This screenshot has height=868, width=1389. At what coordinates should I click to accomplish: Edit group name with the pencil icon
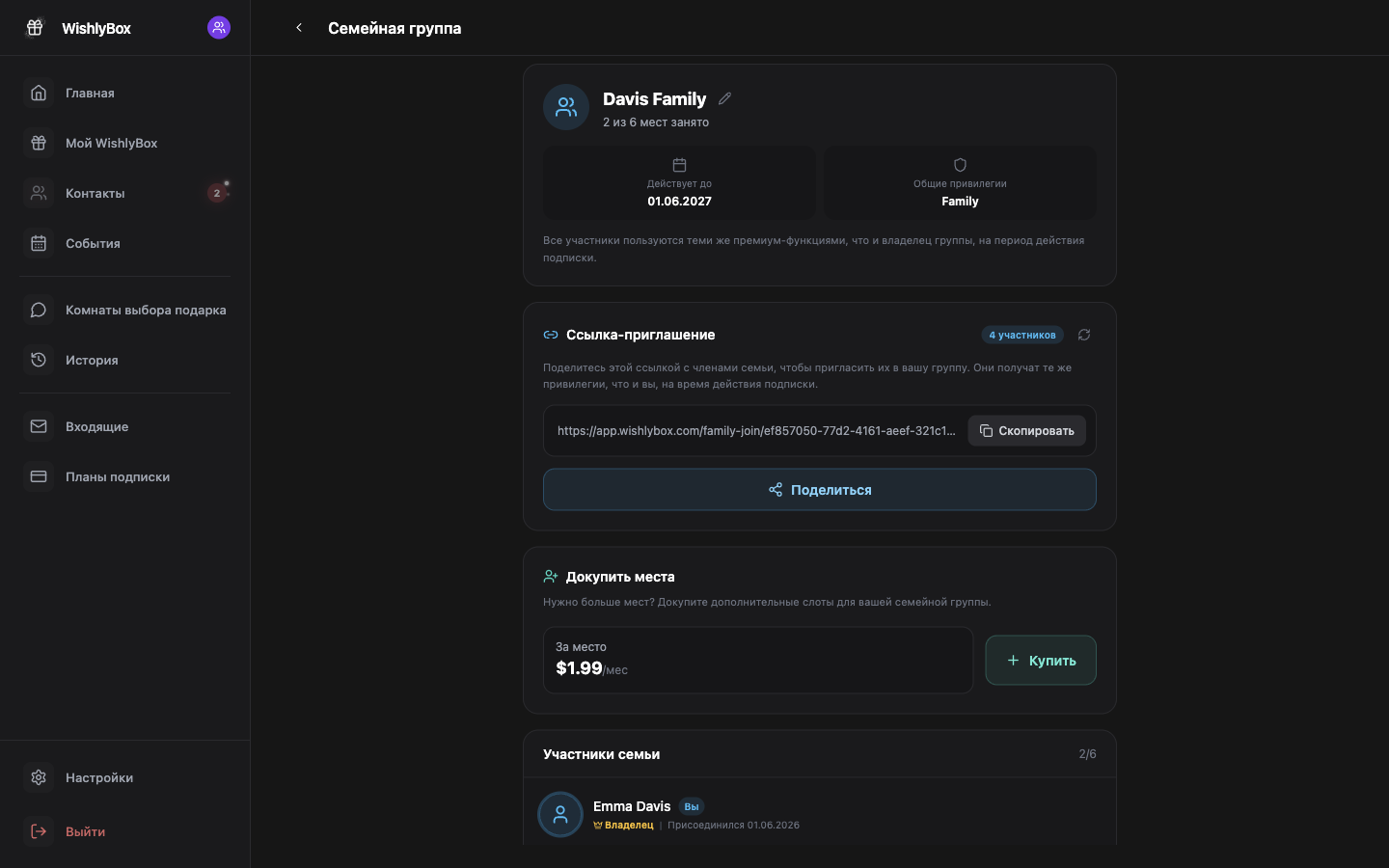724,98
